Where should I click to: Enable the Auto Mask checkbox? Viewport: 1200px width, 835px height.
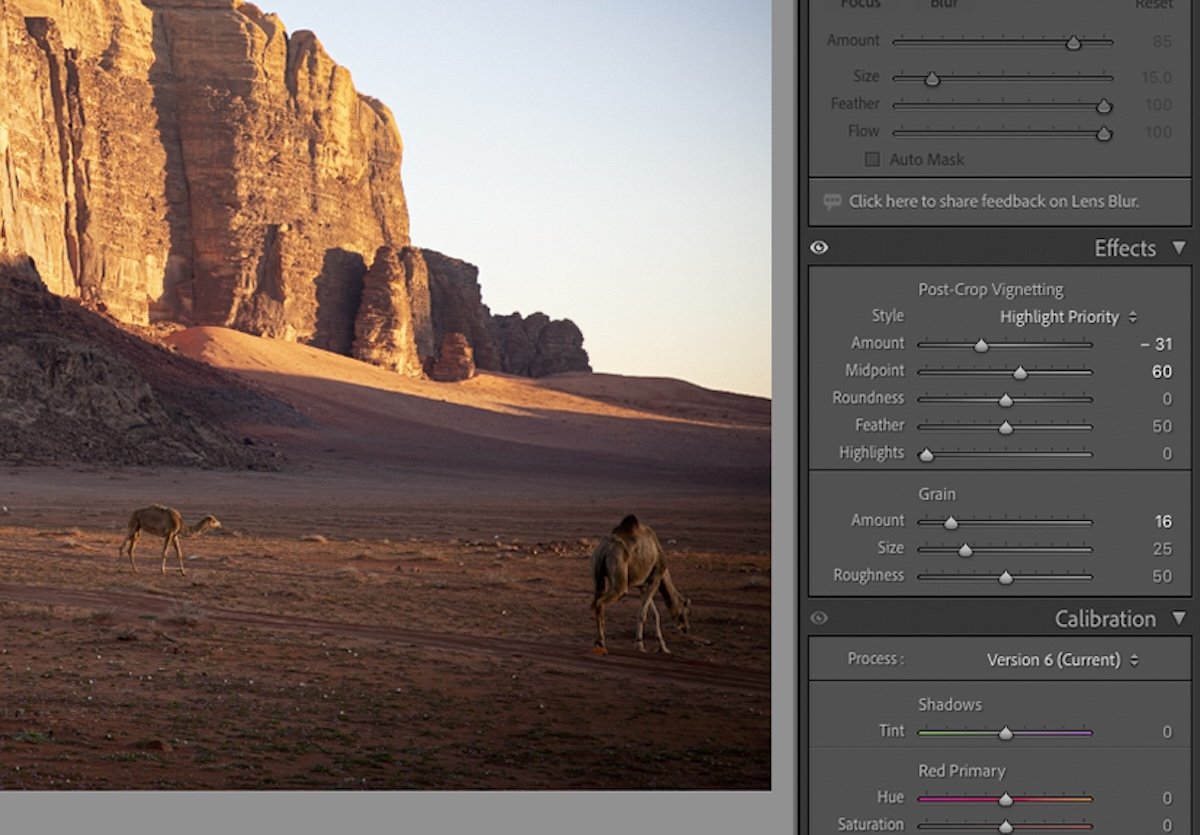[874, 159]
